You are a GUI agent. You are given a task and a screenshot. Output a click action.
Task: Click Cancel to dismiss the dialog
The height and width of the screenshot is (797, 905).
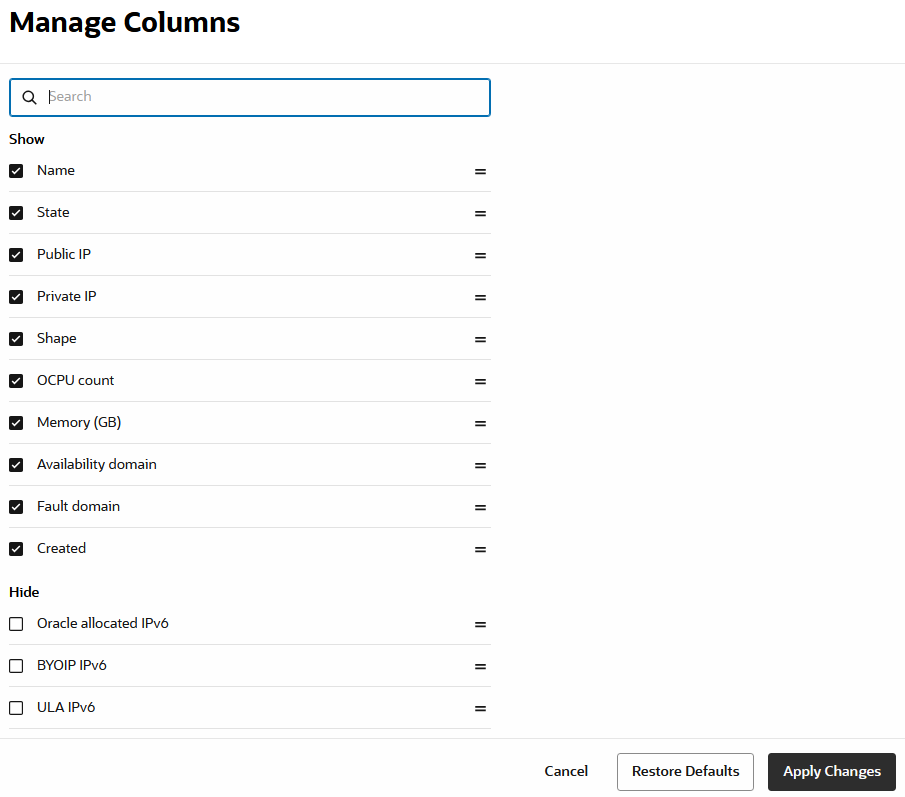point(566,771)
